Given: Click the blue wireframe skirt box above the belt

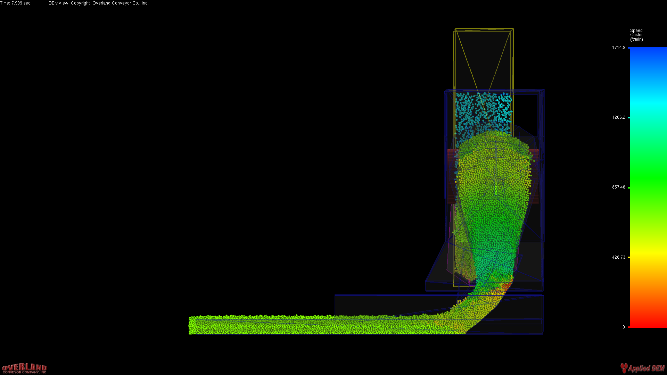Looking at the screenshot, I should 439,314.
